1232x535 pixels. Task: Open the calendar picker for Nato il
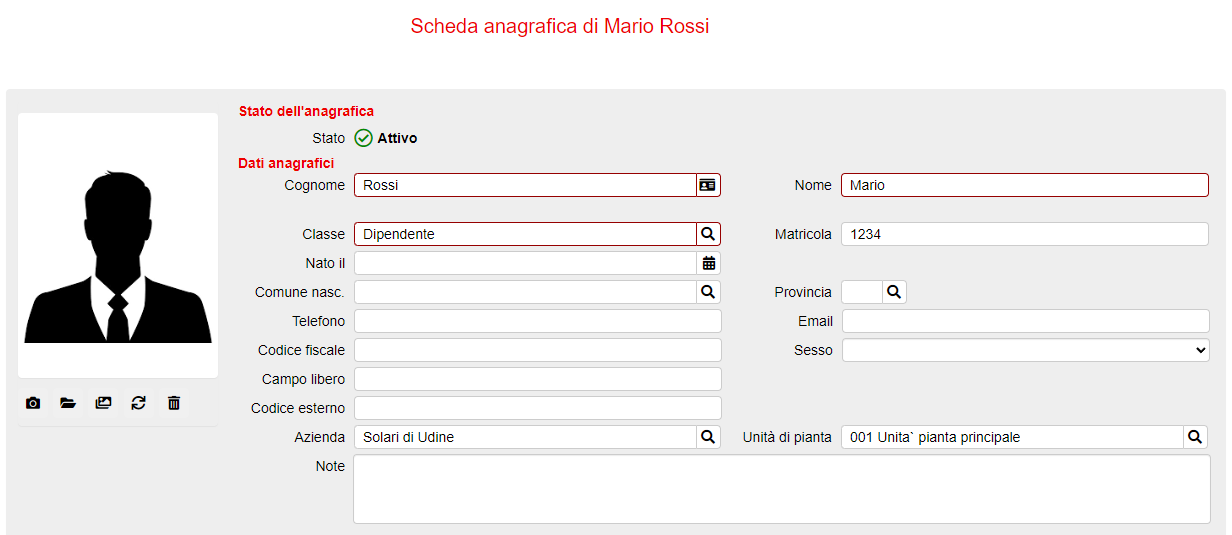(708, 263)
